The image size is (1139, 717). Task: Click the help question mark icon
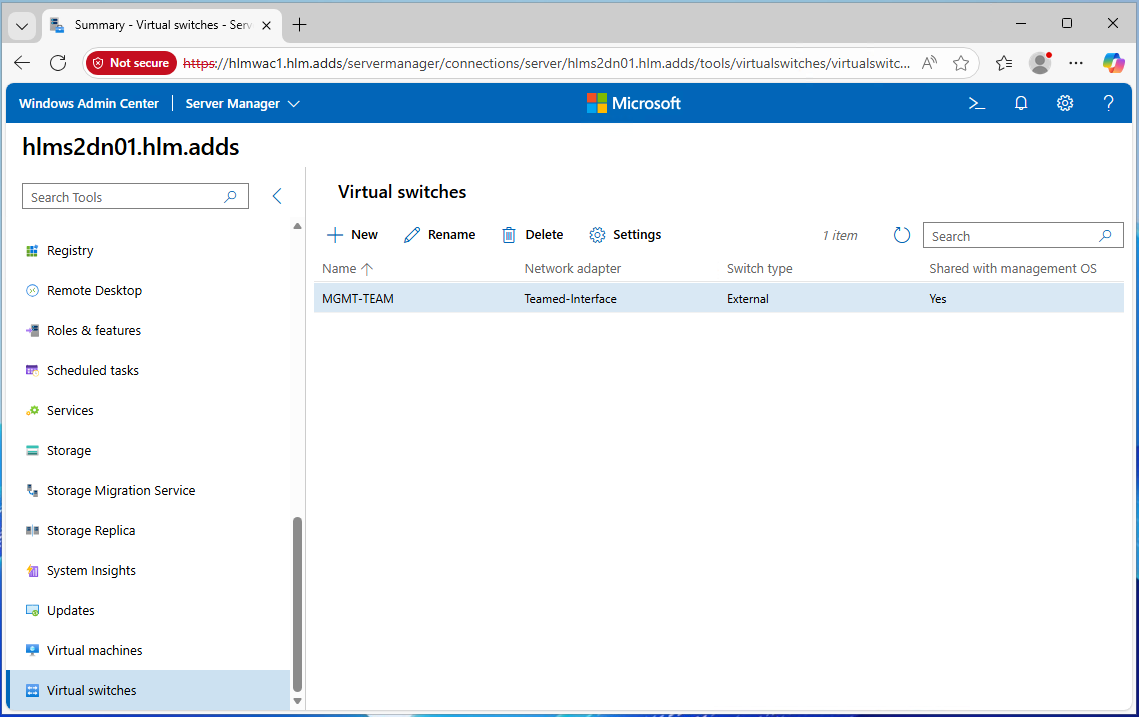(x=1108, y=103)
